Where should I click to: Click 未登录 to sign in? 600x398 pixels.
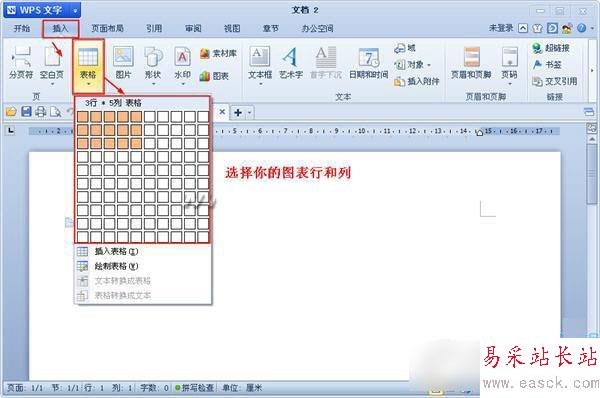click(x=501, y=28)
